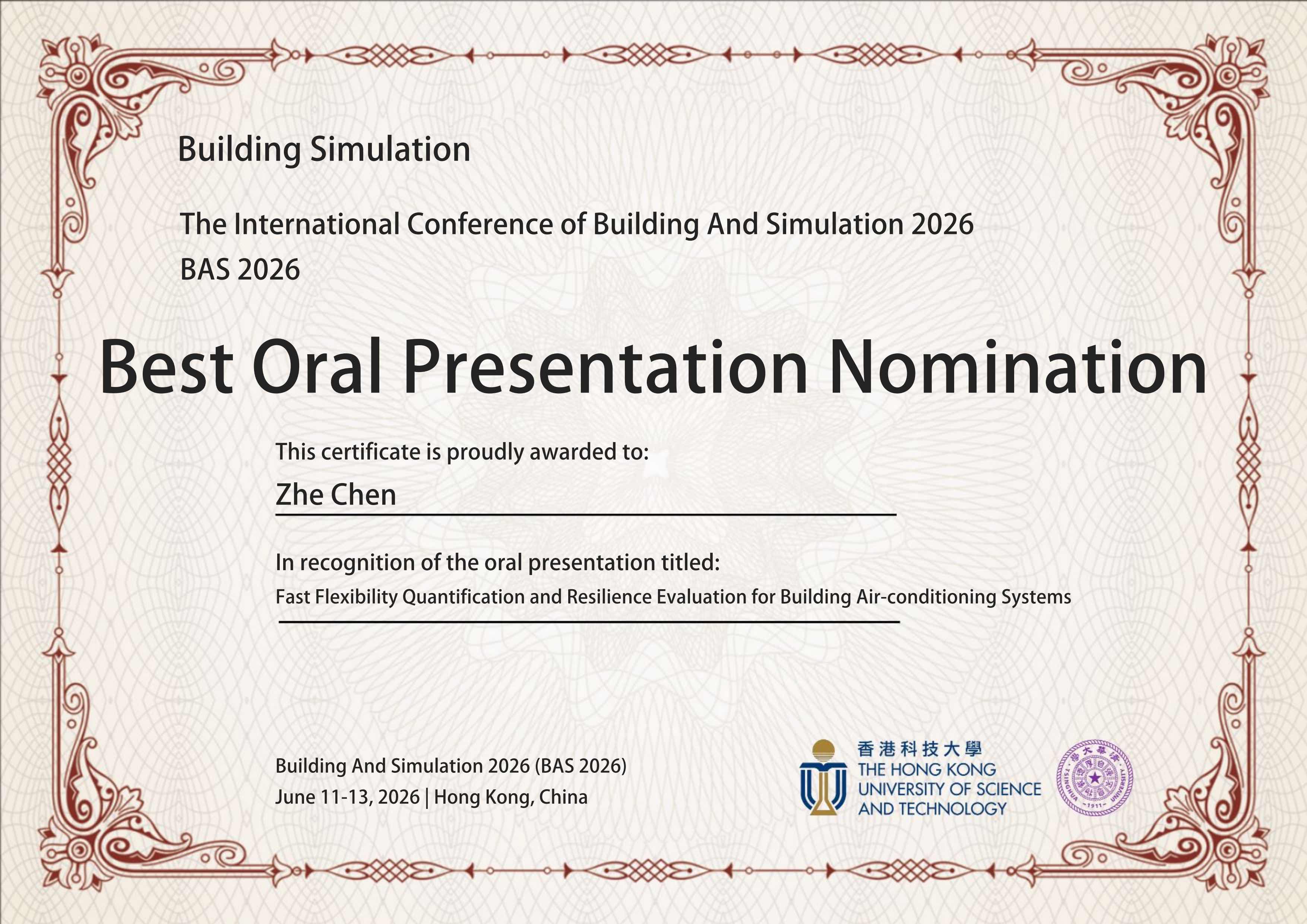
Task: Click 'The International Conference of Building And Simulation 2026' line
Action: click(x=577, y=224)
